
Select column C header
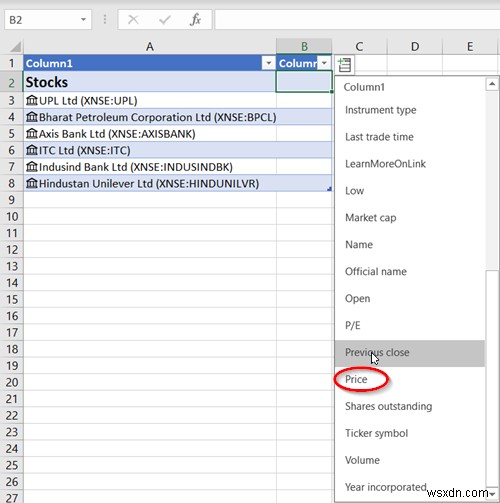359,47
